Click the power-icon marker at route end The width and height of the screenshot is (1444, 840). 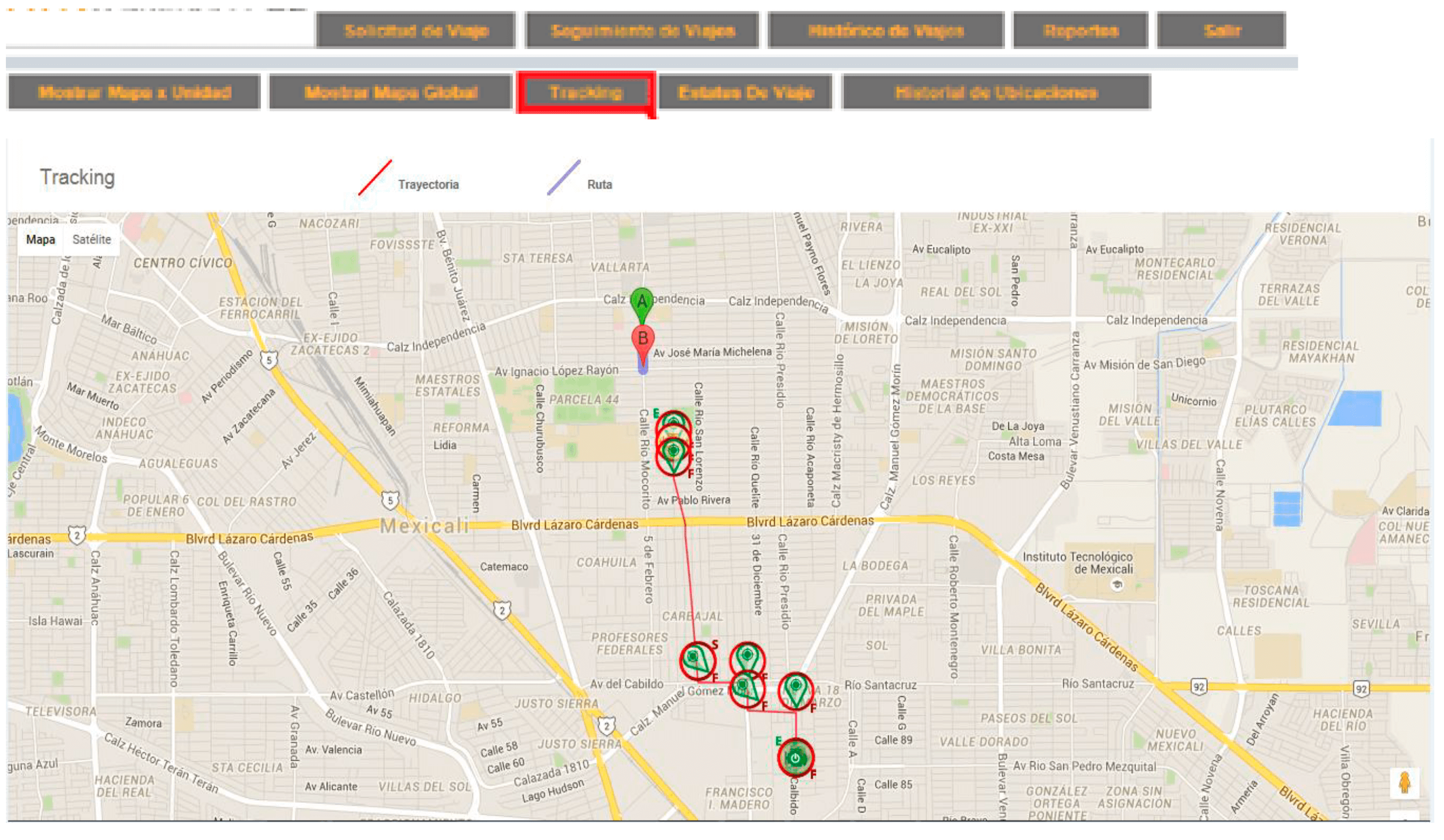tap(795, 758)
